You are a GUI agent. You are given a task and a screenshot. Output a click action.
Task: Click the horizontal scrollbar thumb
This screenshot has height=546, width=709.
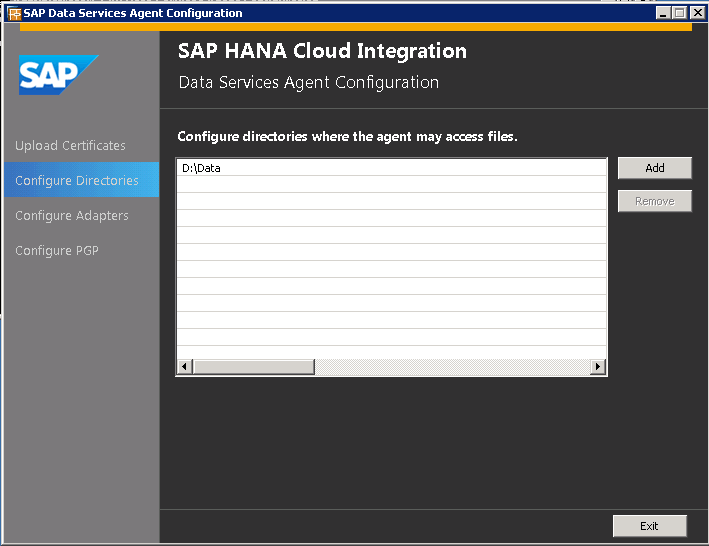point(253,367)
